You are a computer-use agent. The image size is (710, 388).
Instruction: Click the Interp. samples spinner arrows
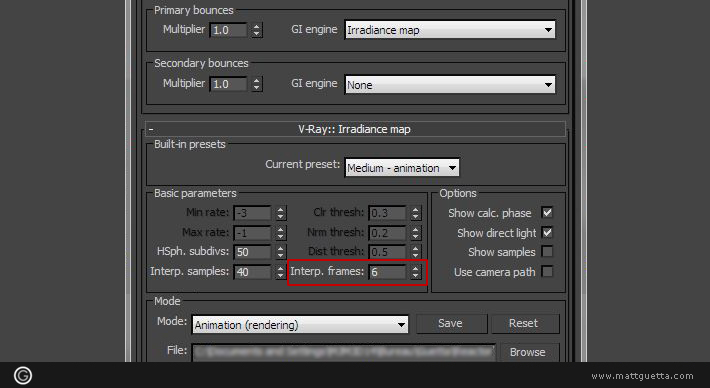tap(281, 272)
